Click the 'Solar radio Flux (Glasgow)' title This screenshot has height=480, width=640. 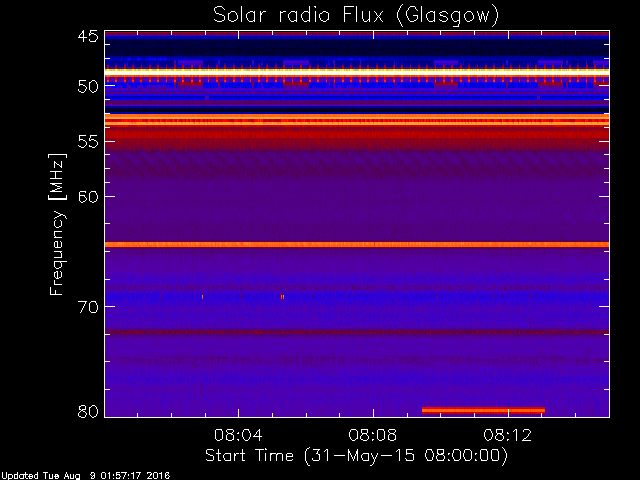coord(356,16)
